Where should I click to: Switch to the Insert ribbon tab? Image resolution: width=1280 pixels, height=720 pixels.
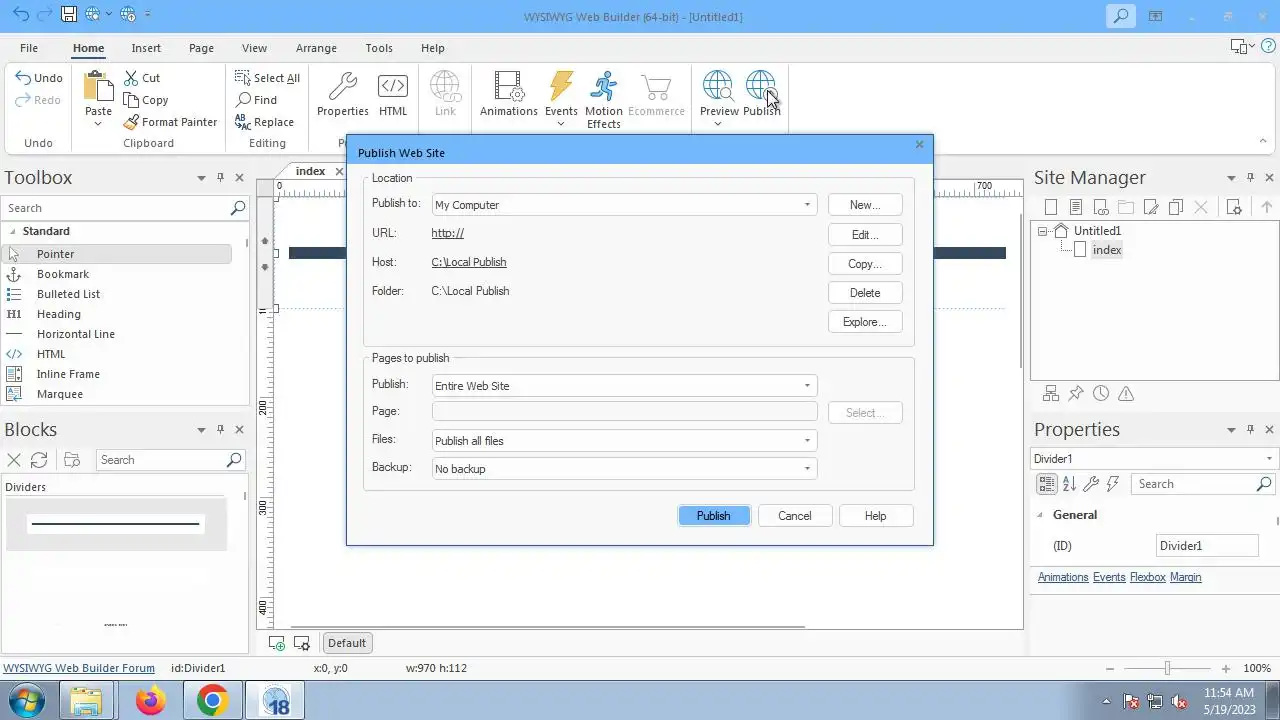click(x=146, y=48)
